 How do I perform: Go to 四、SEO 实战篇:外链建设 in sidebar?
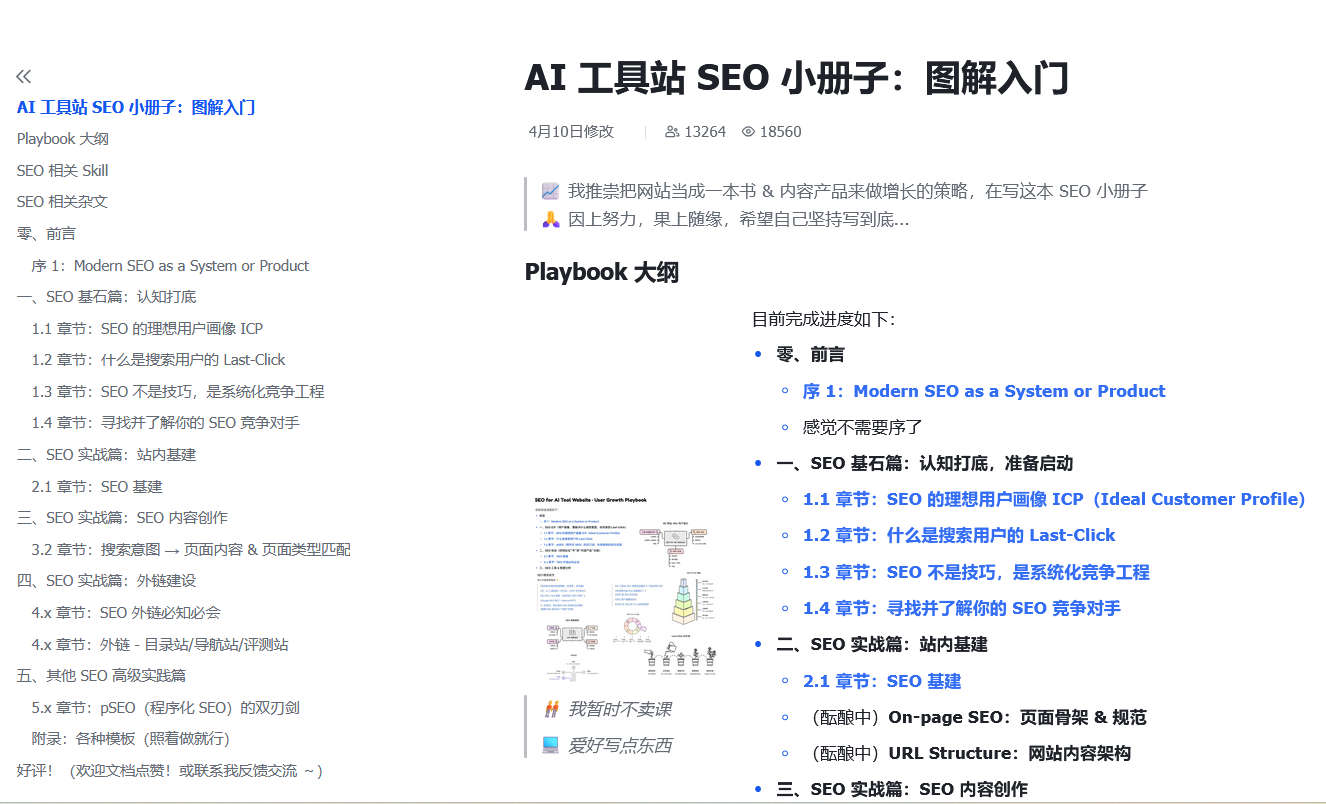click(107, 581)
